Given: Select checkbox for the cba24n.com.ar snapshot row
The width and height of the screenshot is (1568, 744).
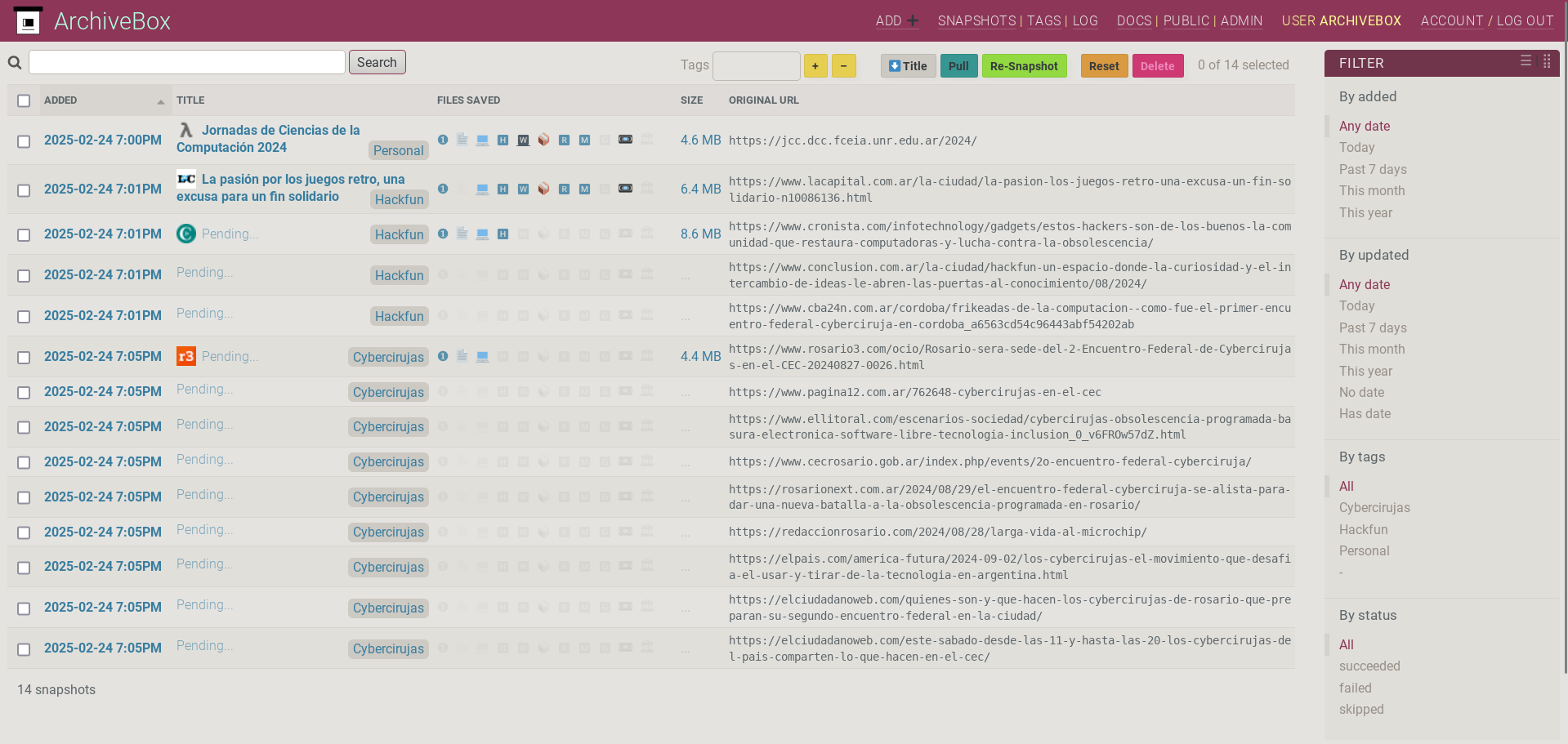Looking at the screenshot, I should pos(24,317).
